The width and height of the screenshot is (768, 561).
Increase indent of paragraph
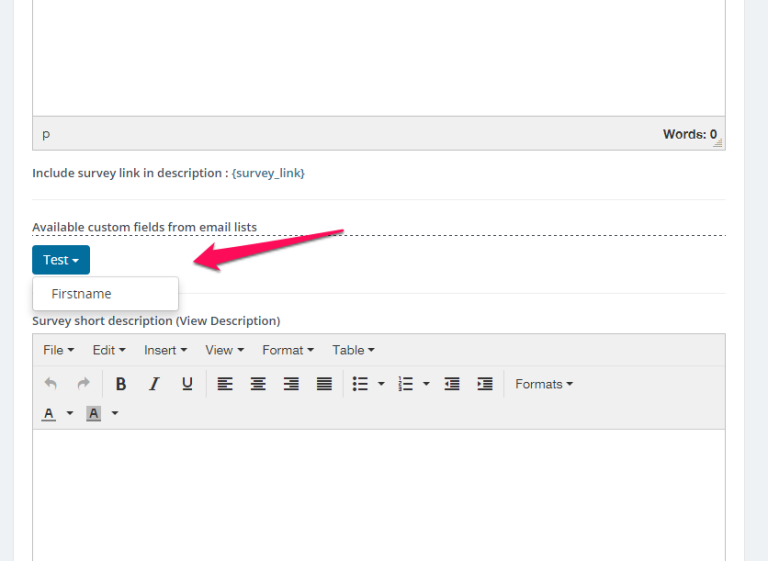point(485,384)
